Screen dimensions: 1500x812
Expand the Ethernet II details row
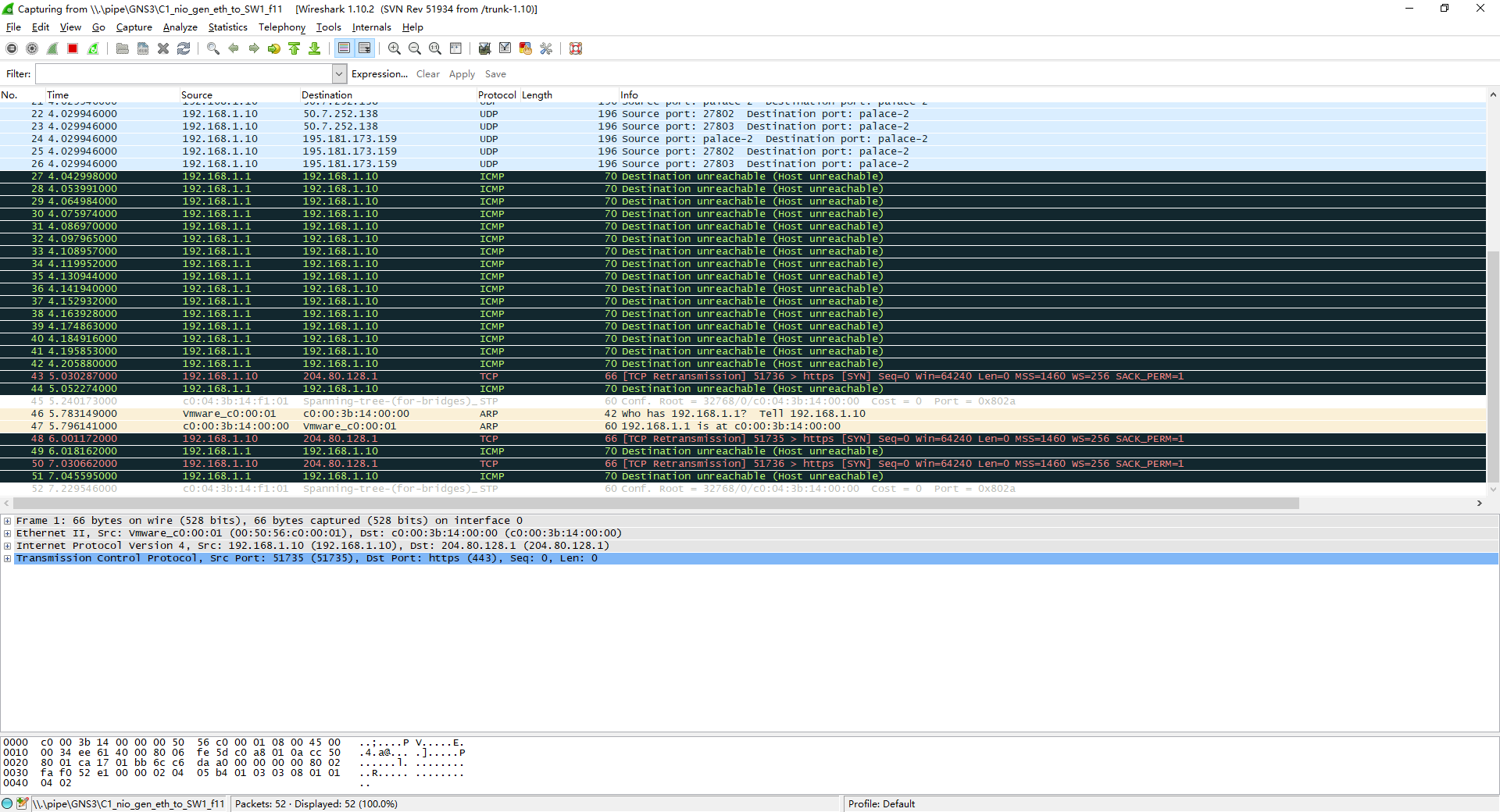pyautogui.click(x=8, y=533)
